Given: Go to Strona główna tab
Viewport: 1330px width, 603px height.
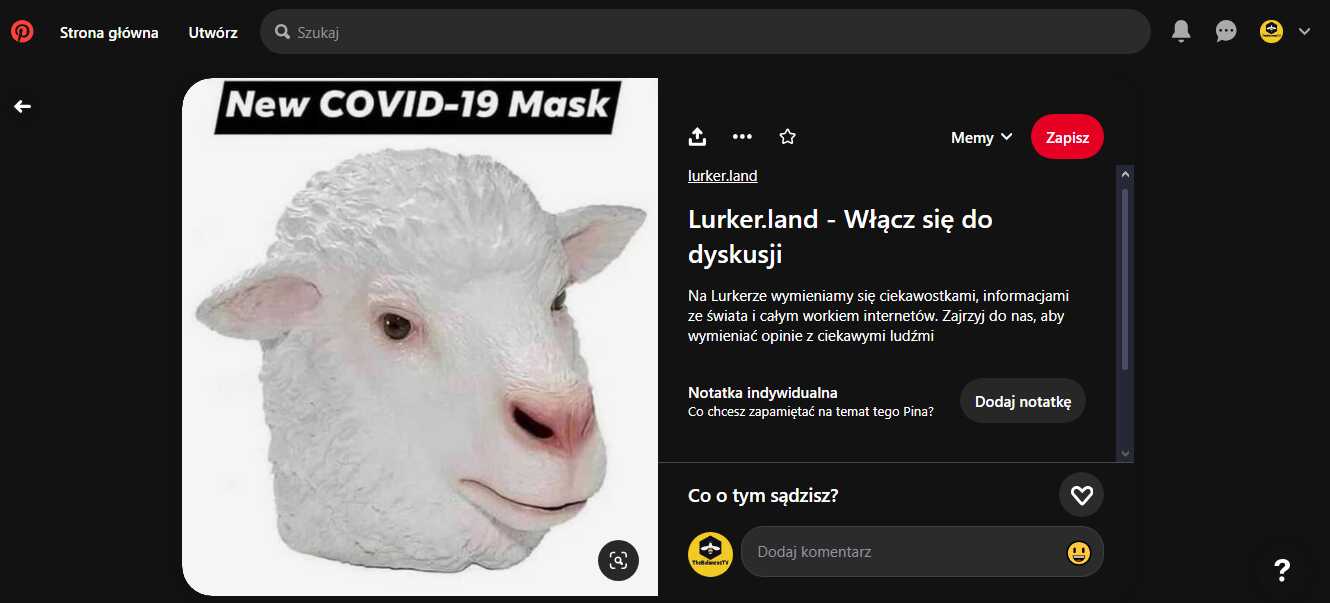Looking at the screenshot, I should pos(109,32).
